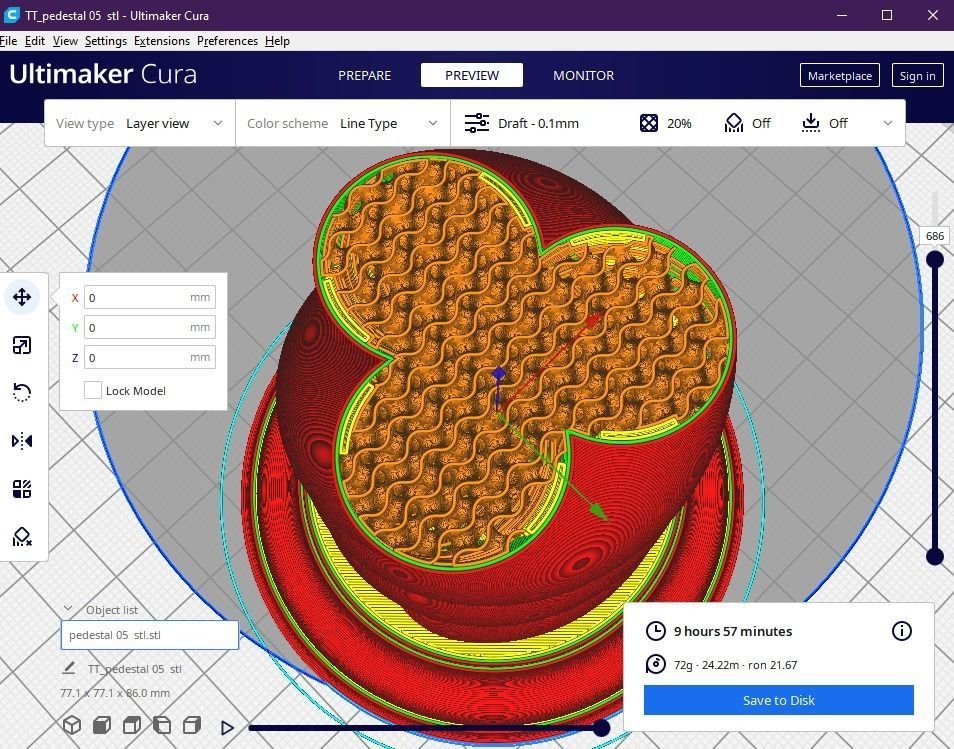Open the View menu

tap(65, 41)
